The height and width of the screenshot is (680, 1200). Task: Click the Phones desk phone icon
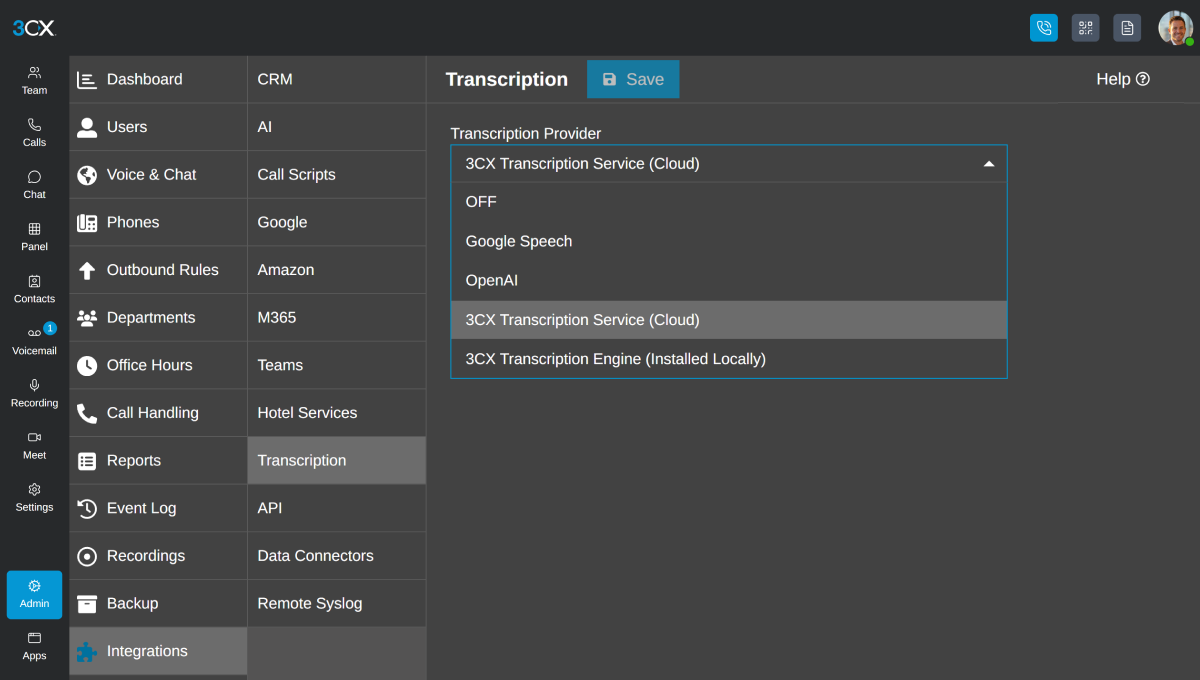[x=87, y=222]
